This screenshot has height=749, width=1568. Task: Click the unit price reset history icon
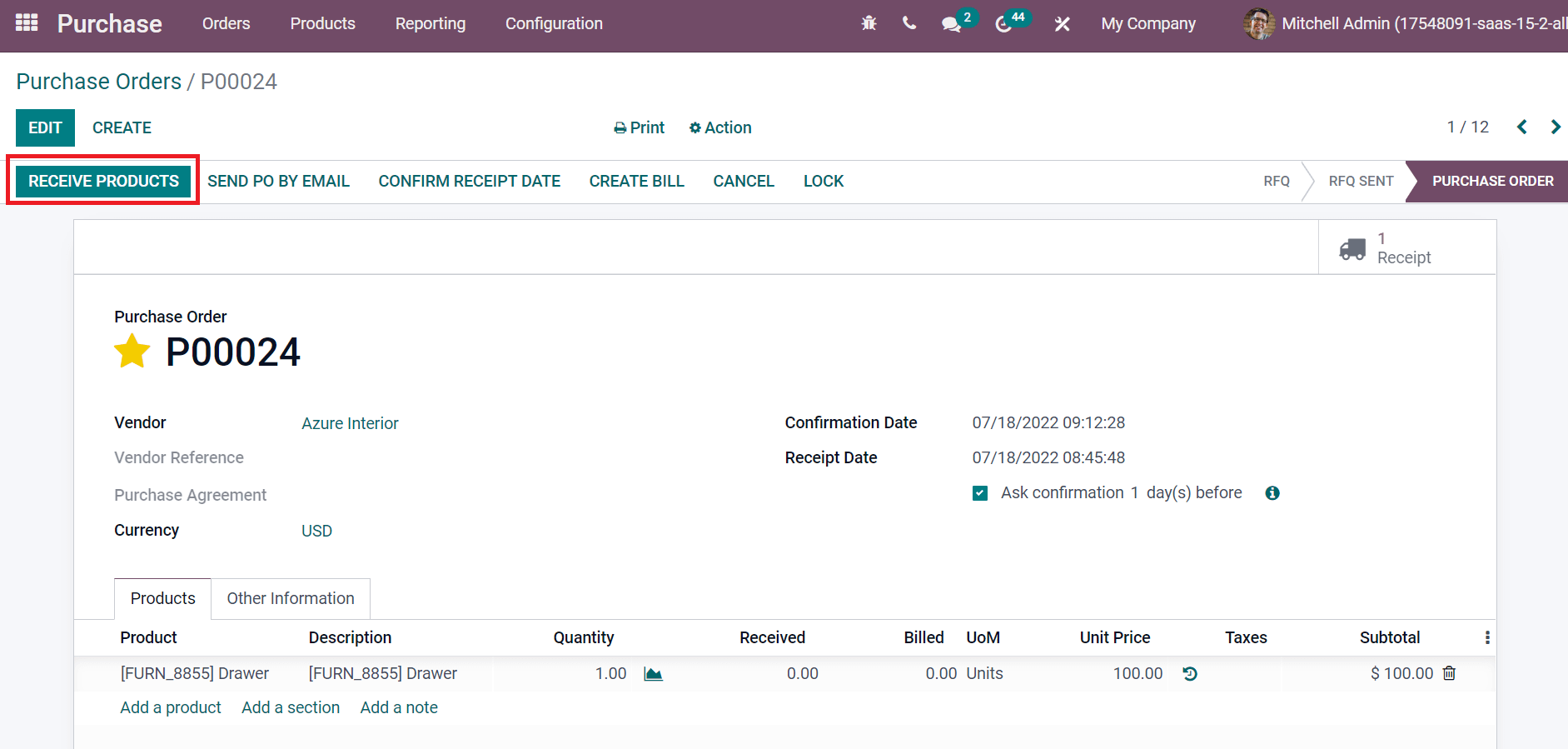point(1190,673)
